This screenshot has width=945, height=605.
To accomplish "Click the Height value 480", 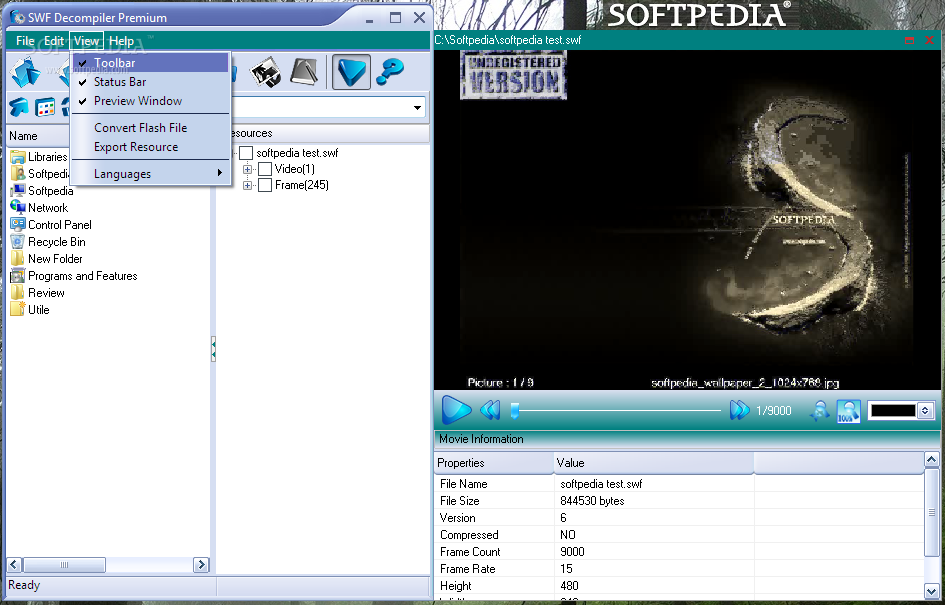I will (x=569, y=586).
